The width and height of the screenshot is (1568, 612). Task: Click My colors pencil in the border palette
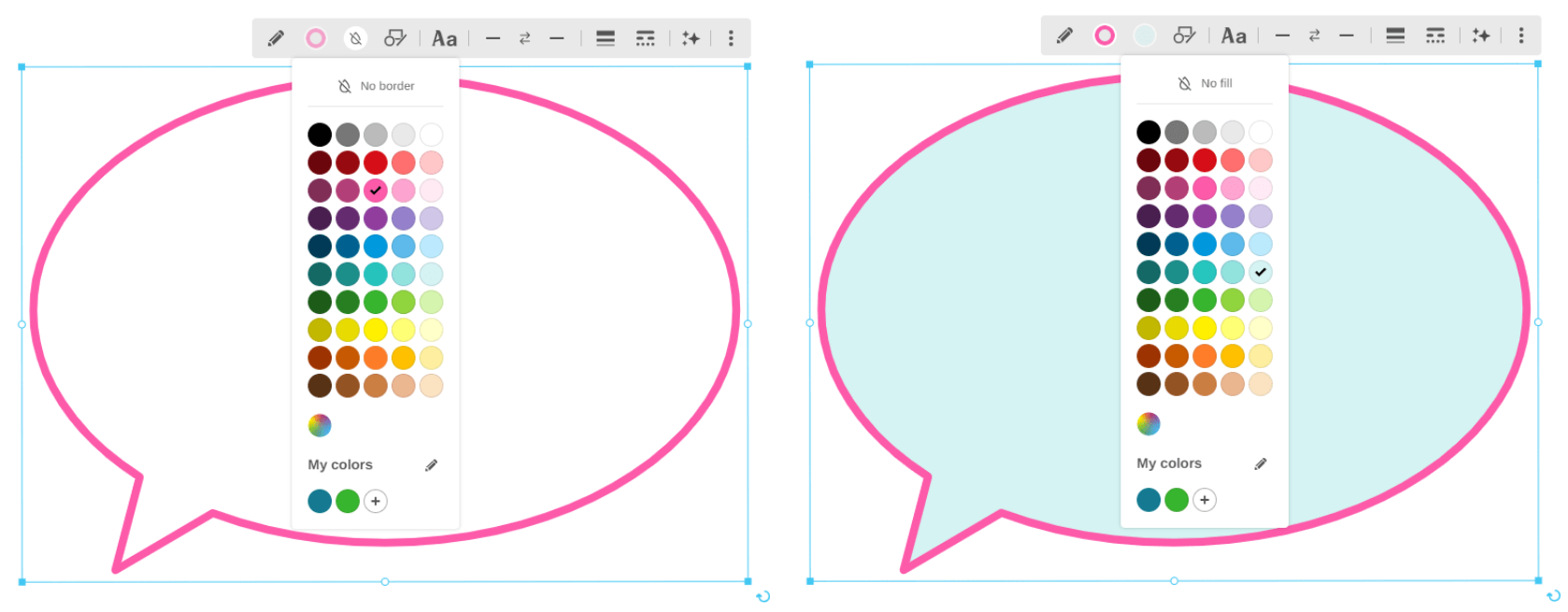click(x=431, y=465)
